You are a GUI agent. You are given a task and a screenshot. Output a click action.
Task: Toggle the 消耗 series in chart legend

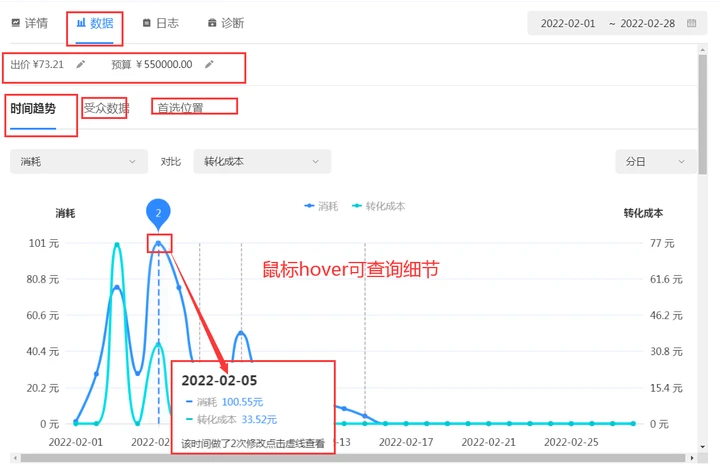[x=322, y=206]
